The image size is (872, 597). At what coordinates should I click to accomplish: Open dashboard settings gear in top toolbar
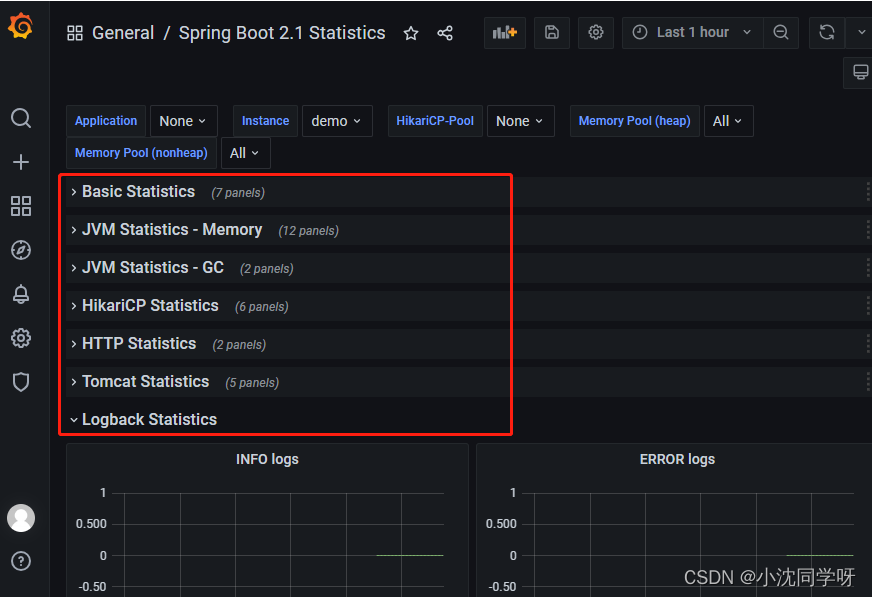596,33
